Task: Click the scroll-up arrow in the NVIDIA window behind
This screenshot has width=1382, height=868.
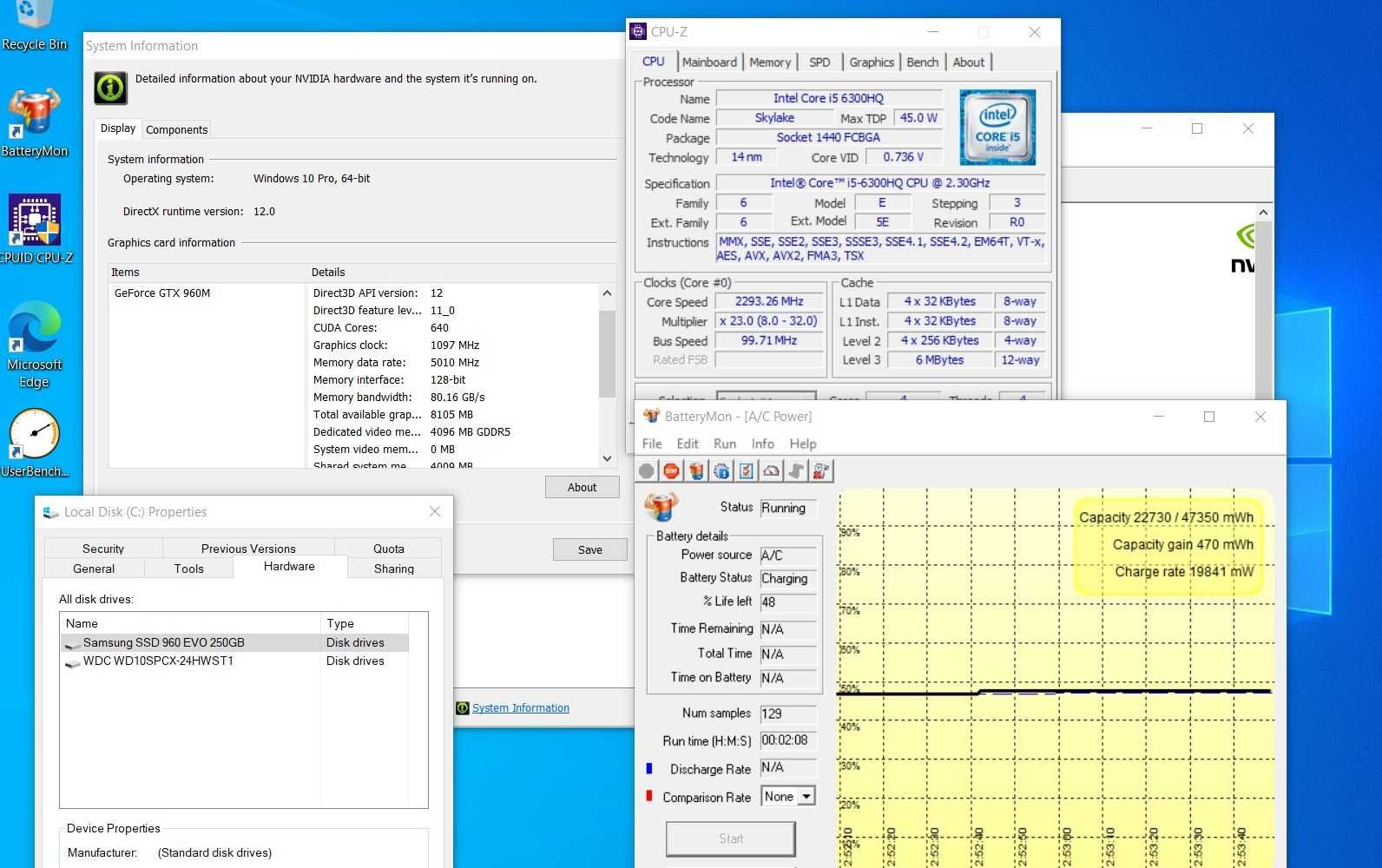Action: [x=1263, y=213]
